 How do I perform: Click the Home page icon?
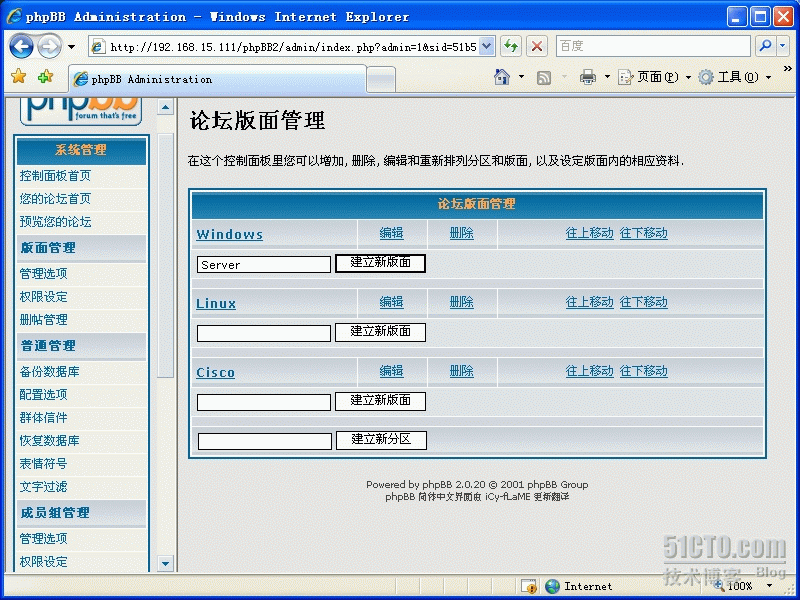coord(502,77)
